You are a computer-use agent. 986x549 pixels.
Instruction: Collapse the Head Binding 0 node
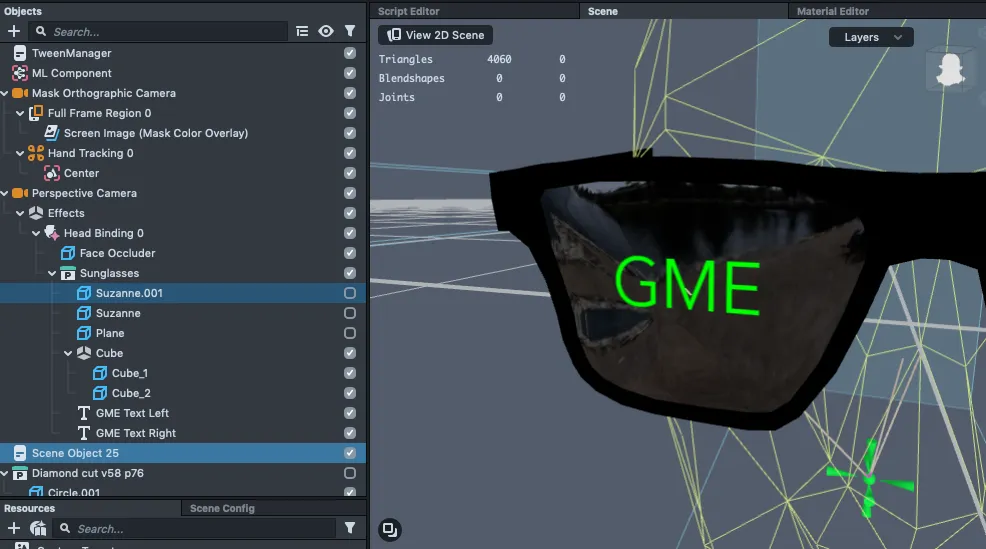point(36,233)
